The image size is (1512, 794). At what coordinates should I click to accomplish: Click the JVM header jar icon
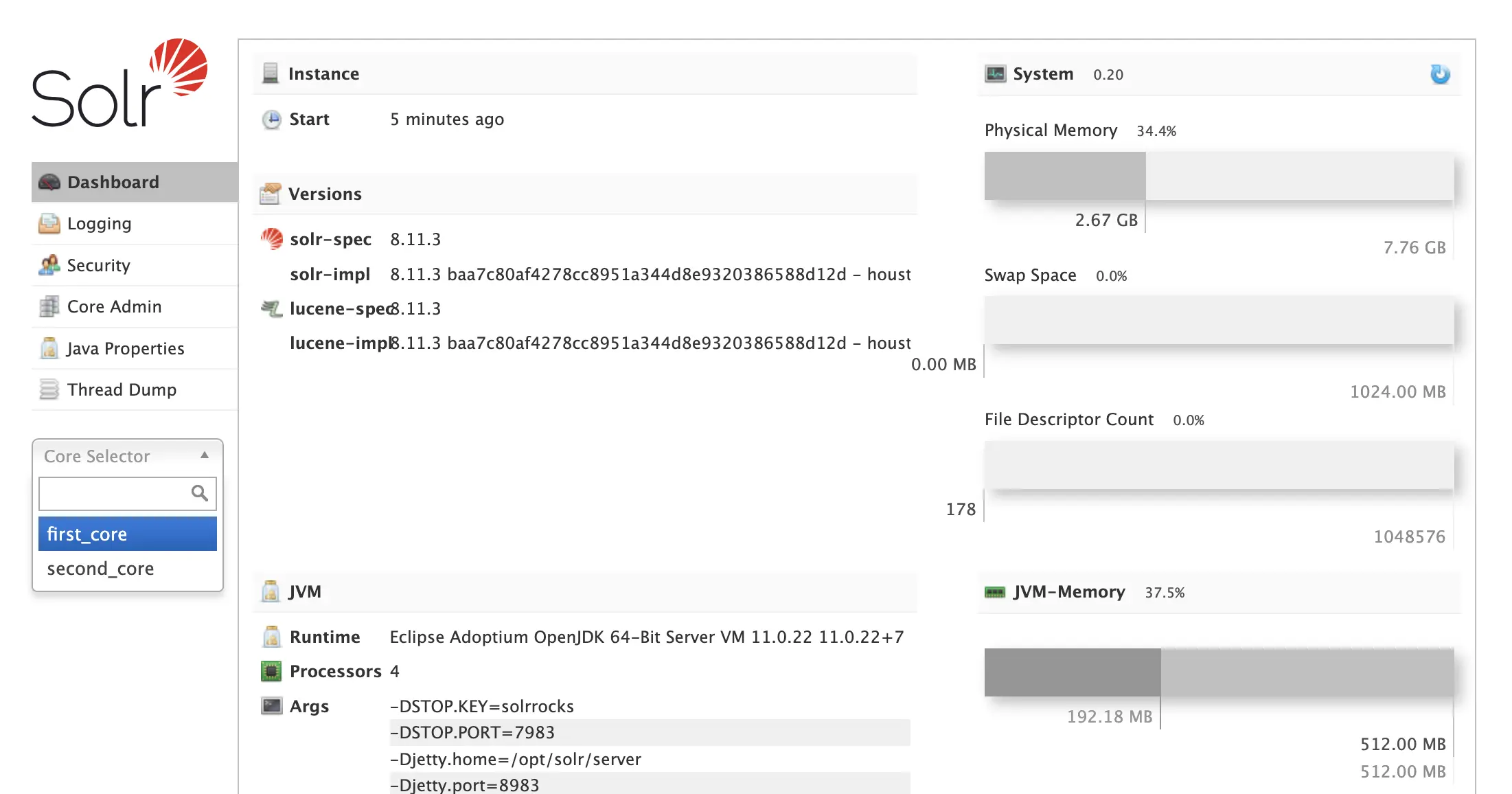271,591
